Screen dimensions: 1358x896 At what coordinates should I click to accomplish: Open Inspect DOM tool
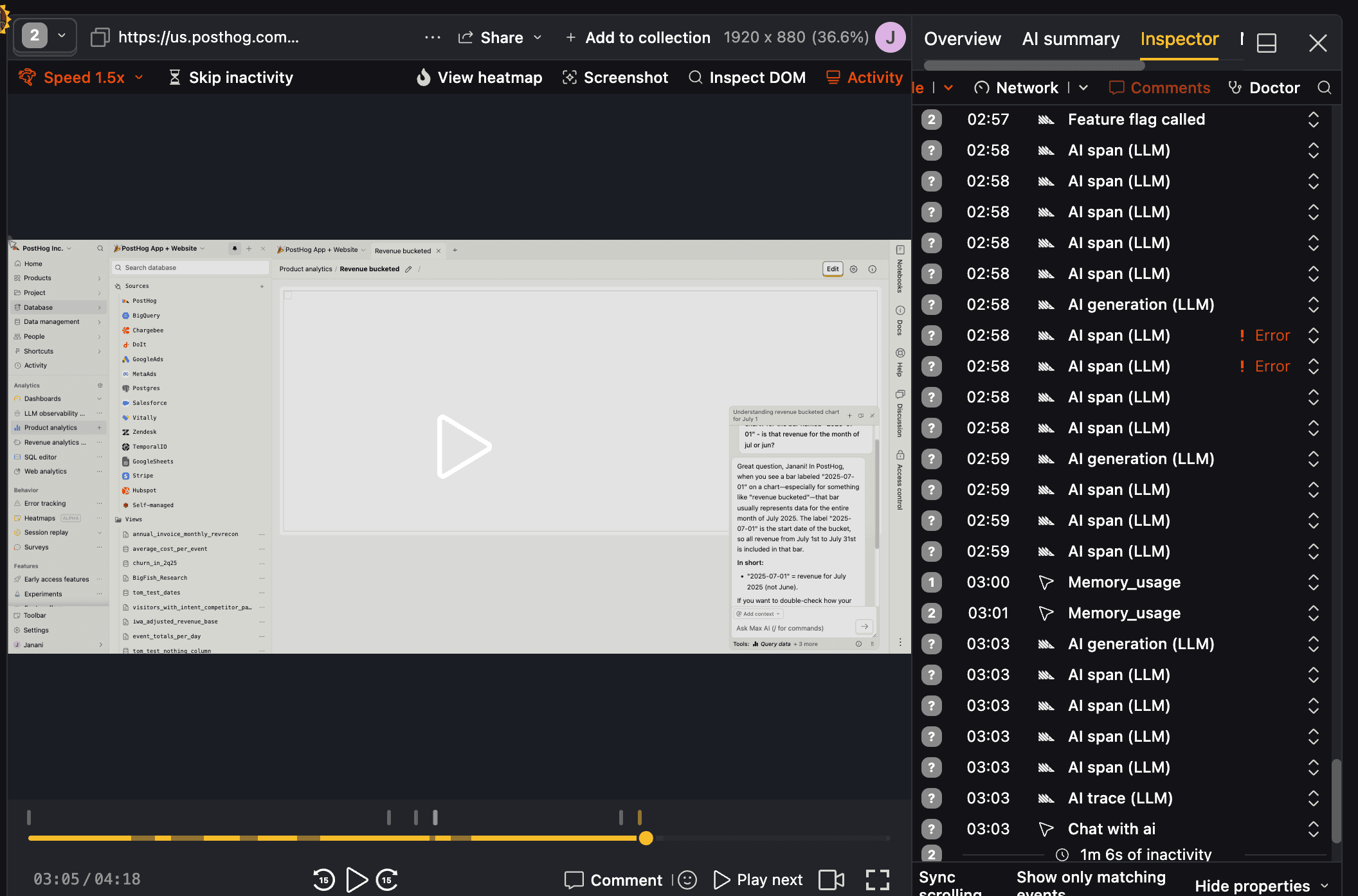click(x=747, y=78)
